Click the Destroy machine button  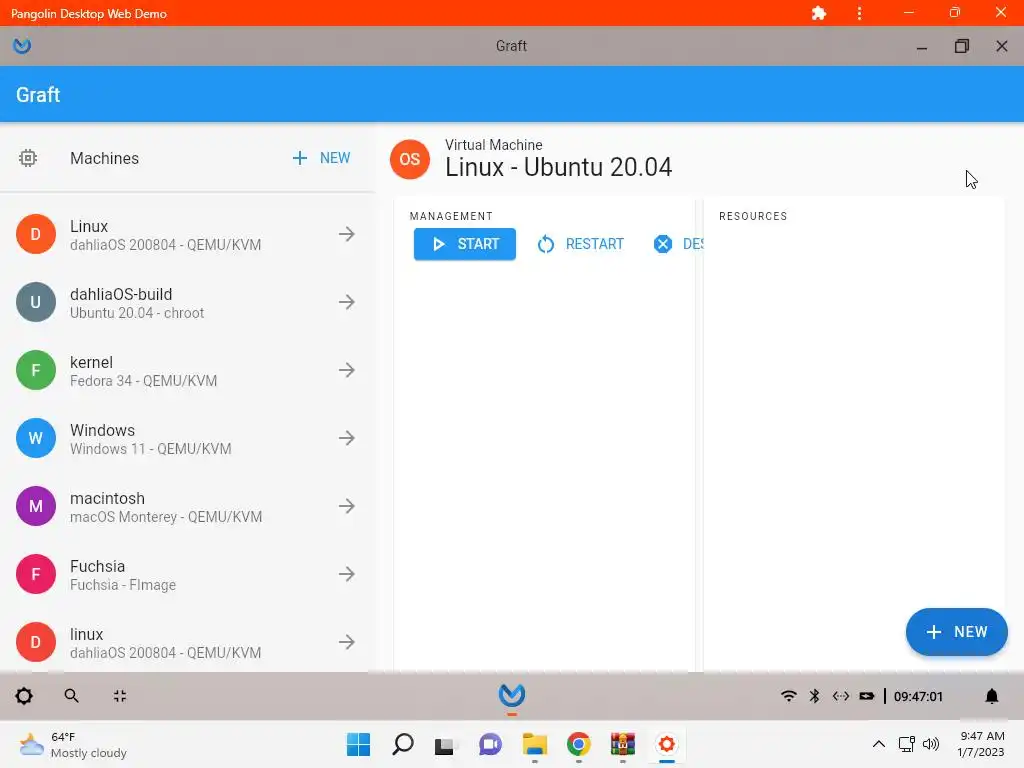tap(678, 244)
